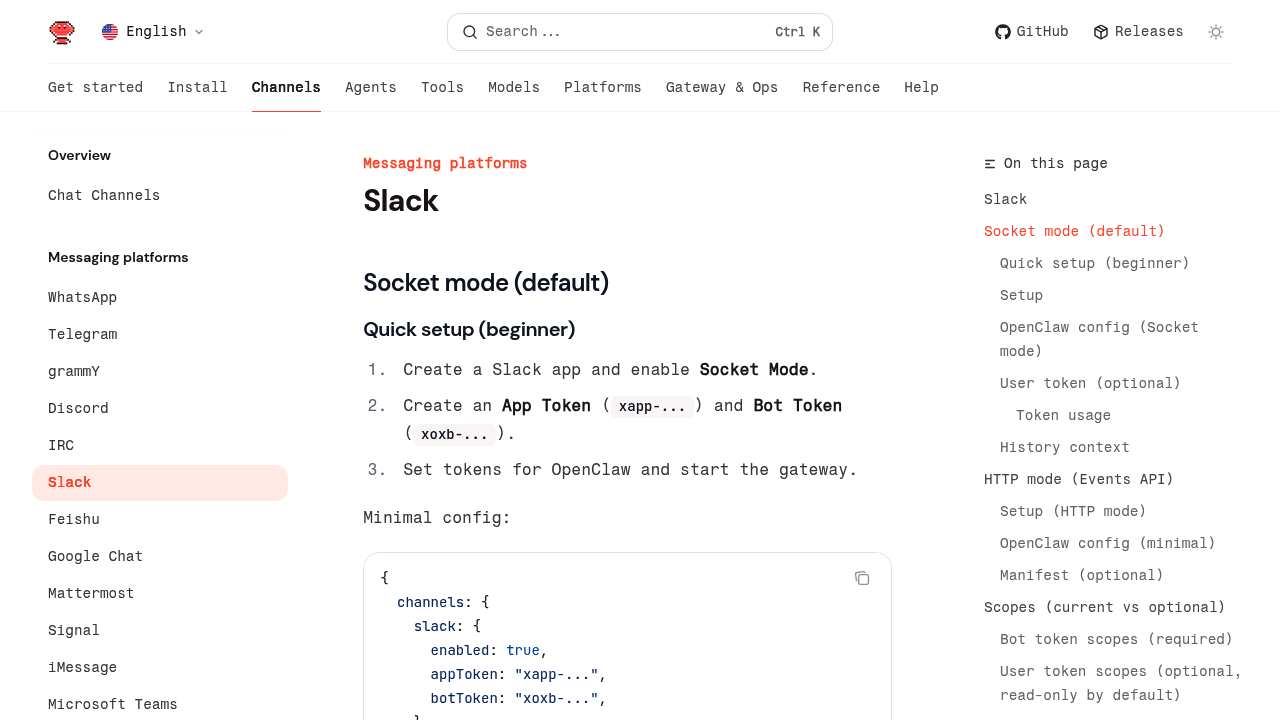Screen dimensions: 1280x720
Task: Click the Releases package icon
Action: pos(1101,32)
